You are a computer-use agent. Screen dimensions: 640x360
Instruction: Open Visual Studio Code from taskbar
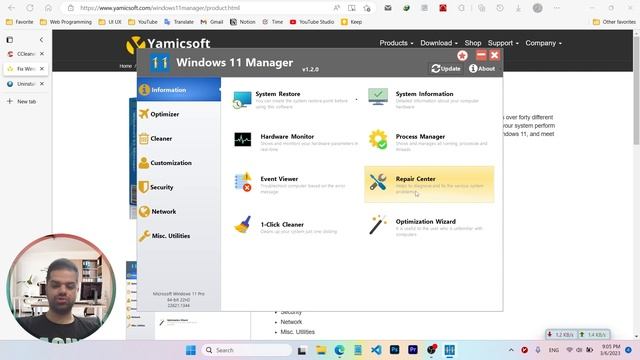tap(376, 350)
